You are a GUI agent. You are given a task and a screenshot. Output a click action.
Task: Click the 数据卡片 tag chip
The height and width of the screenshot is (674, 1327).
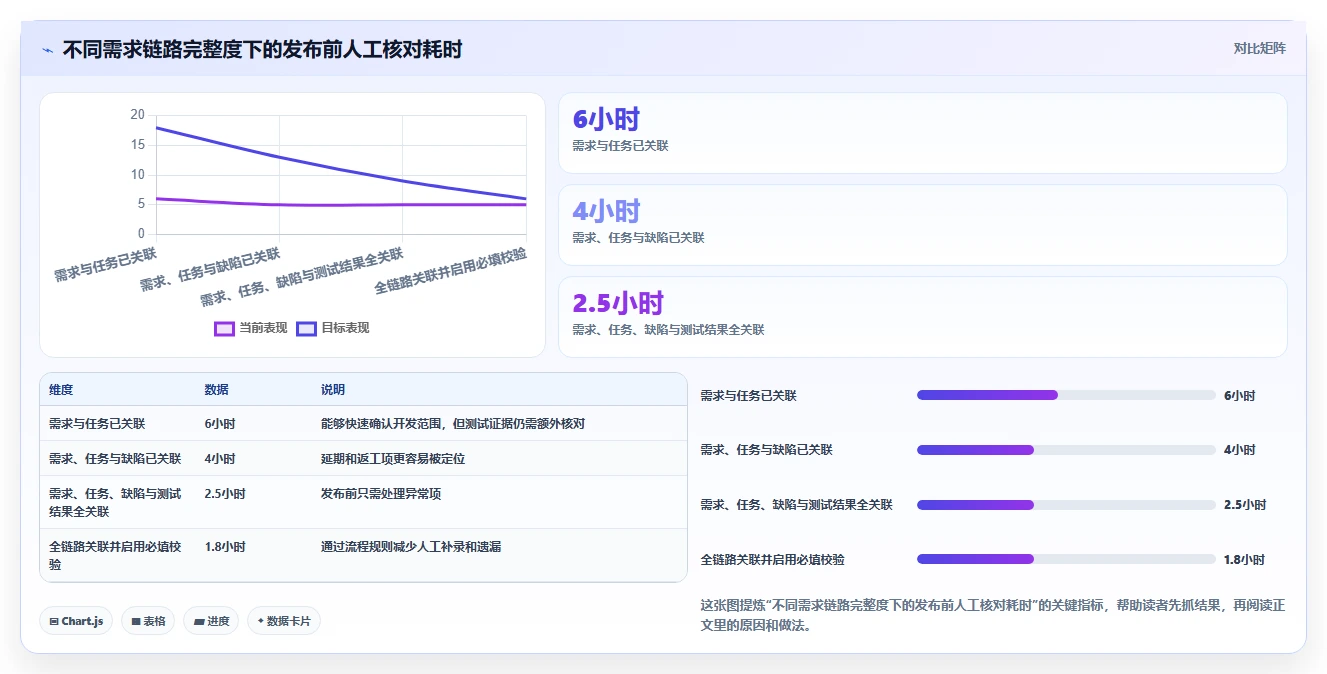point(284,621)
